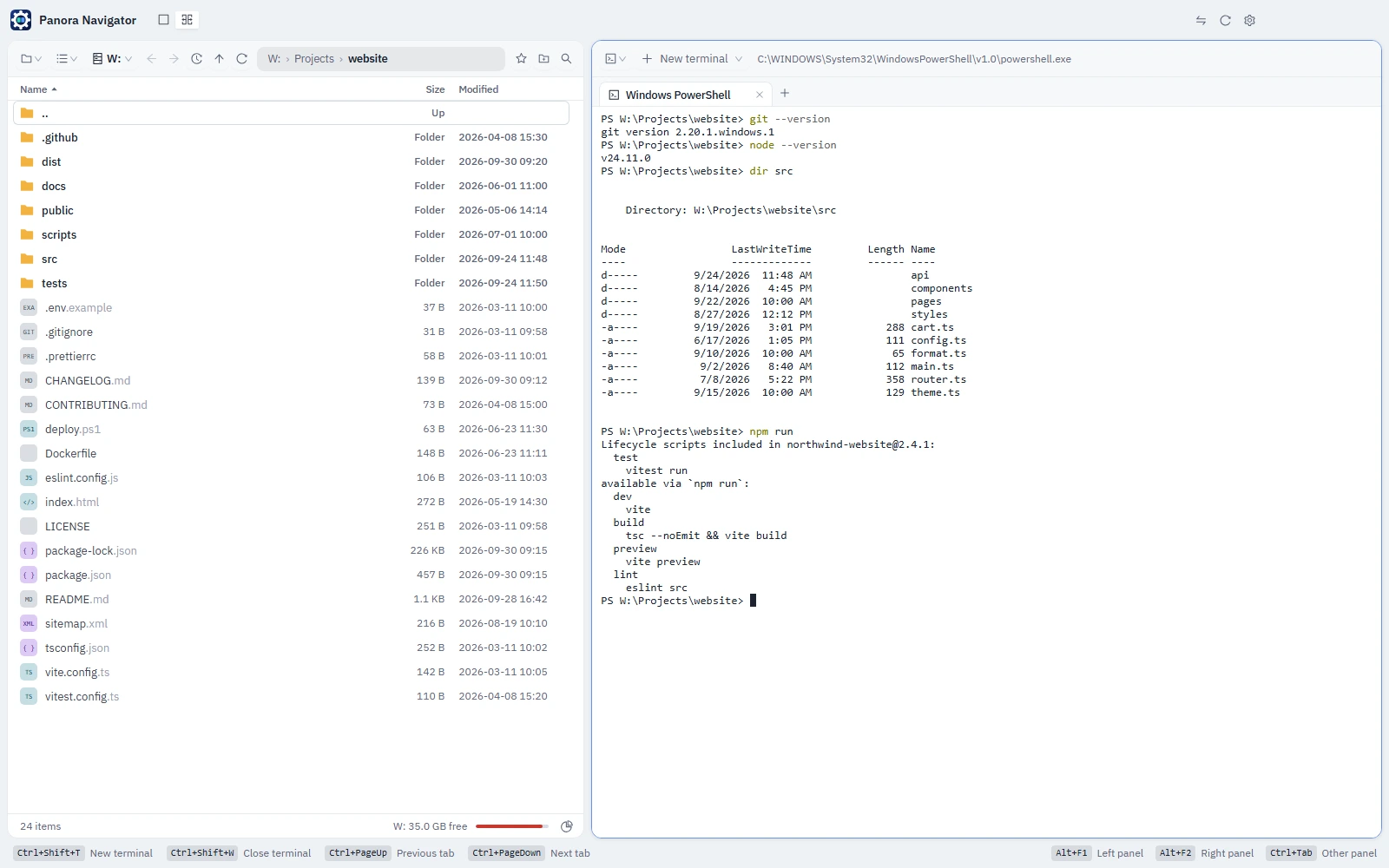This screenshot has height=868, width=1389.
Task: Click the refresh icon in the title bar
Action: (x=1225, y=21)
